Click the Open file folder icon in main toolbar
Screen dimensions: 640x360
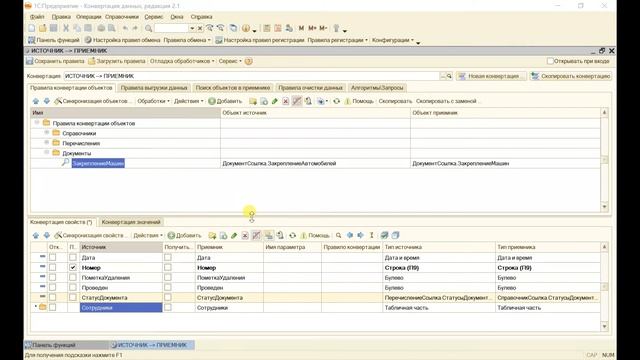tap(42, 28)
